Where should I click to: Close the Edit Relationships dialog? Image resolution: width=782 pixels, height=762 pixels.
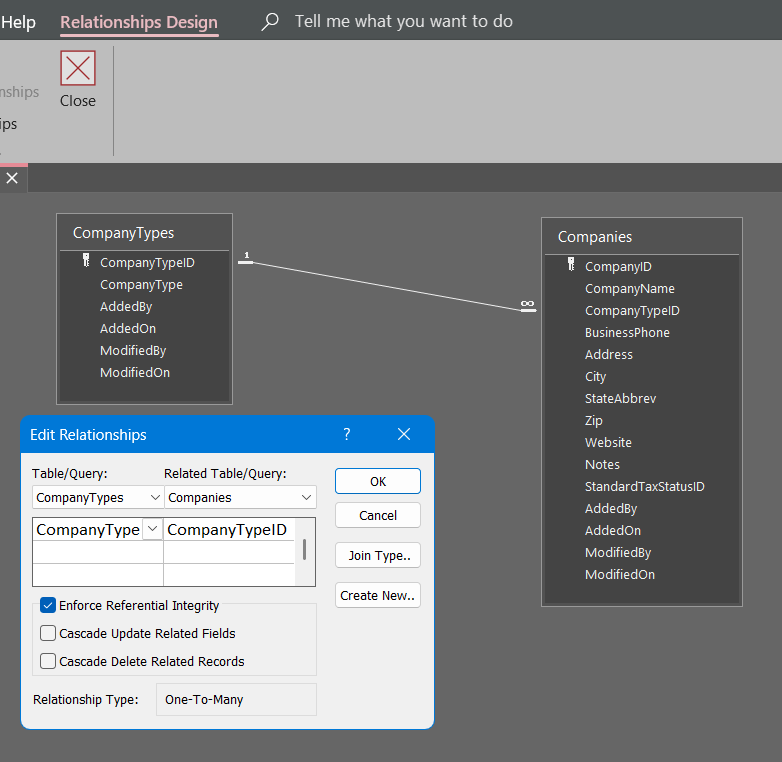[x=404, y=434]
